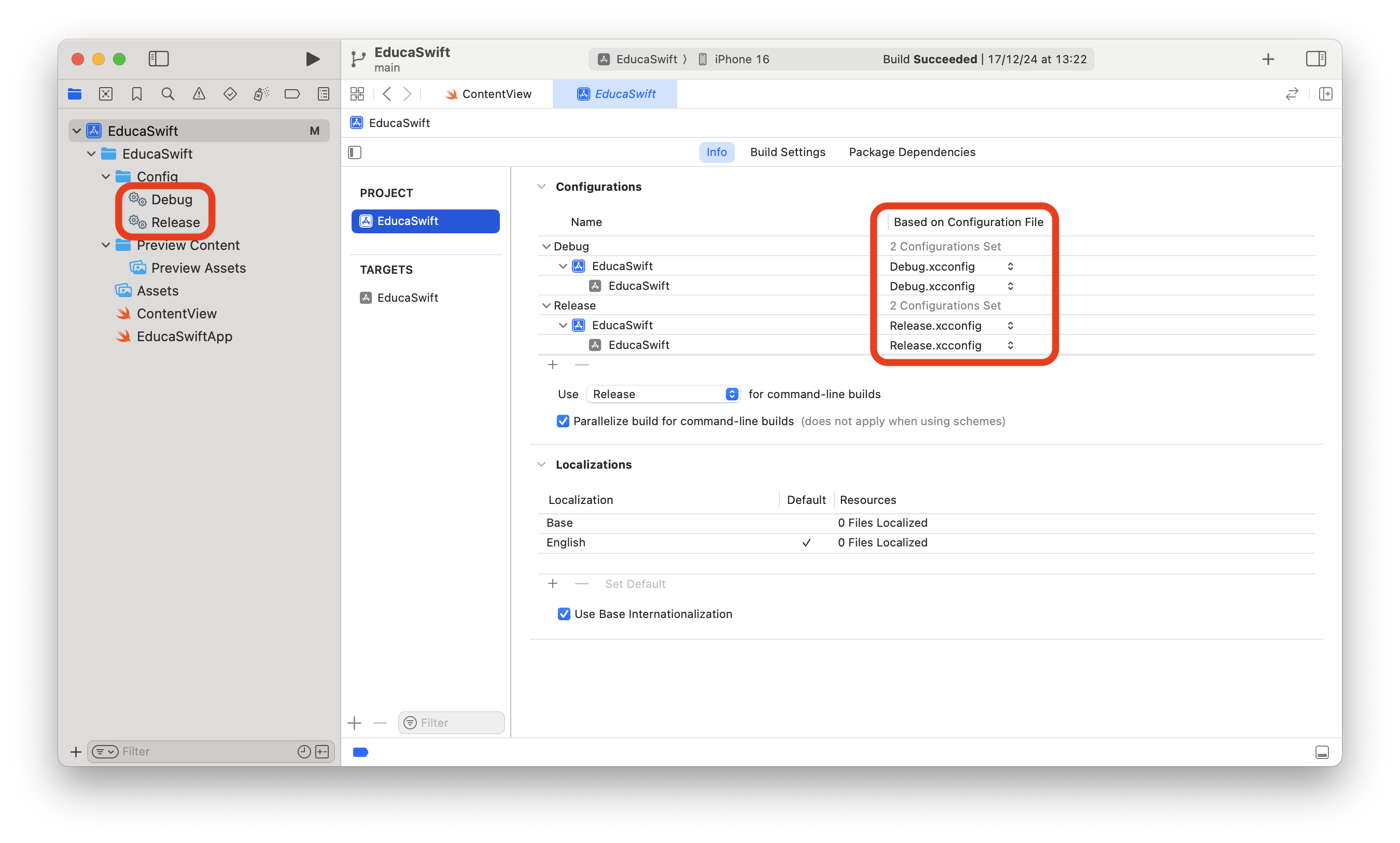This screenshot has height=843, width=1400.
Task: Open the Test navigator diamond icon
Action: (x=230, y=94)
